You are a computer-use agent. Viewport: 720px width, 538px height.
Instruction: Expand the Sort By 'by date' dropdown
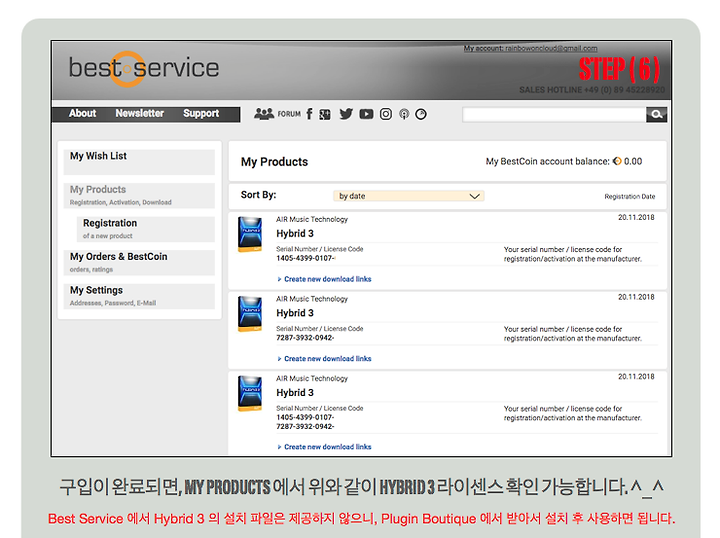409,196
